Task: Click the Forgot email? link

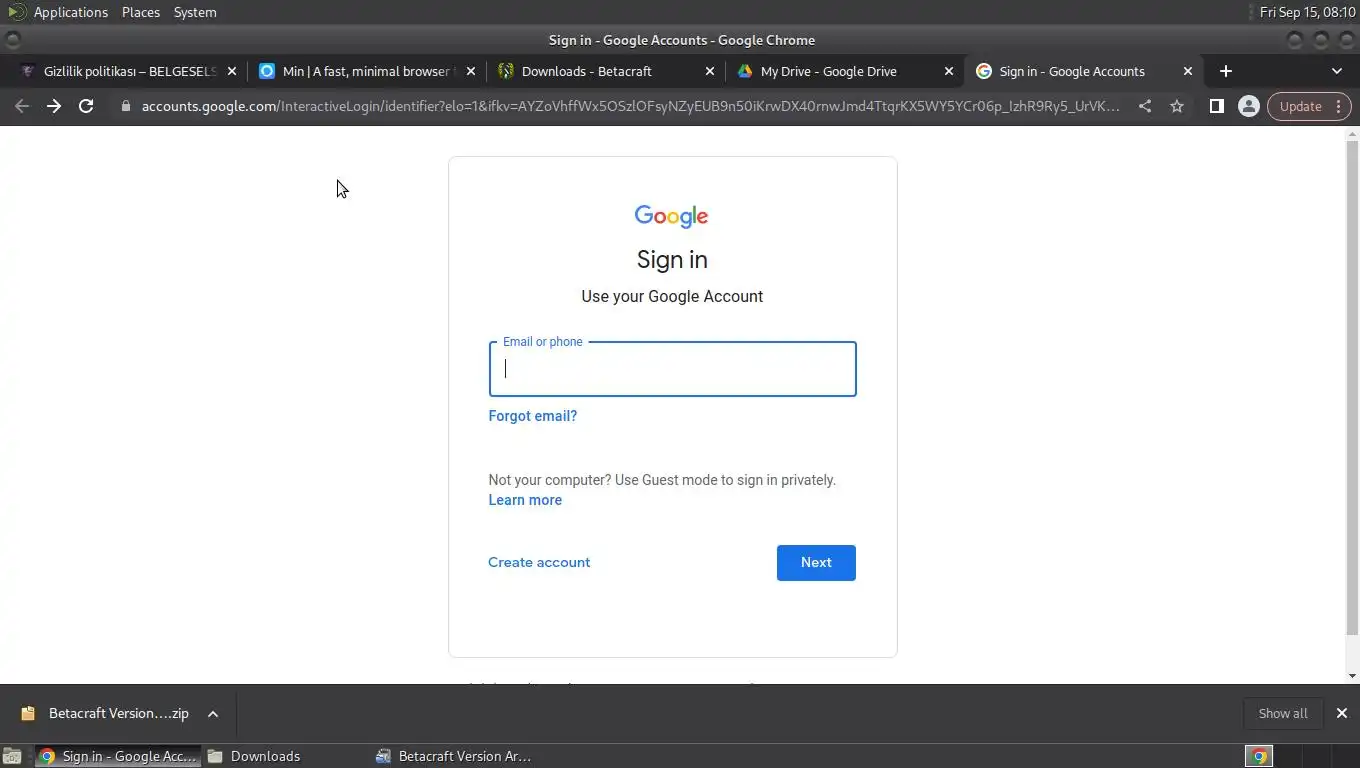Action: pyautogui.click(x=532, y=416)
